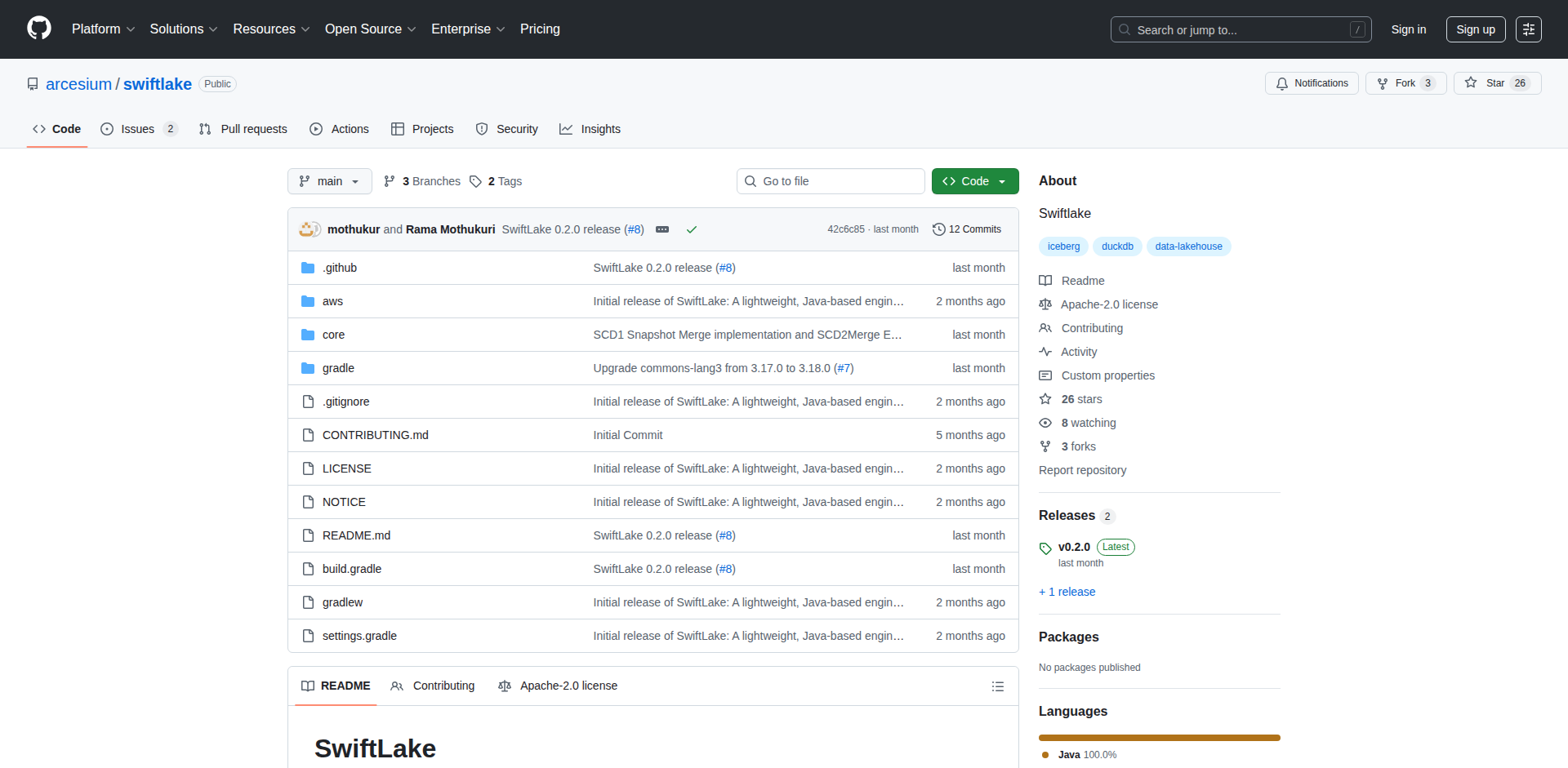This screenshot has width=1568, height=768.
Task: Click the Sign up button
Action: 1476,29
